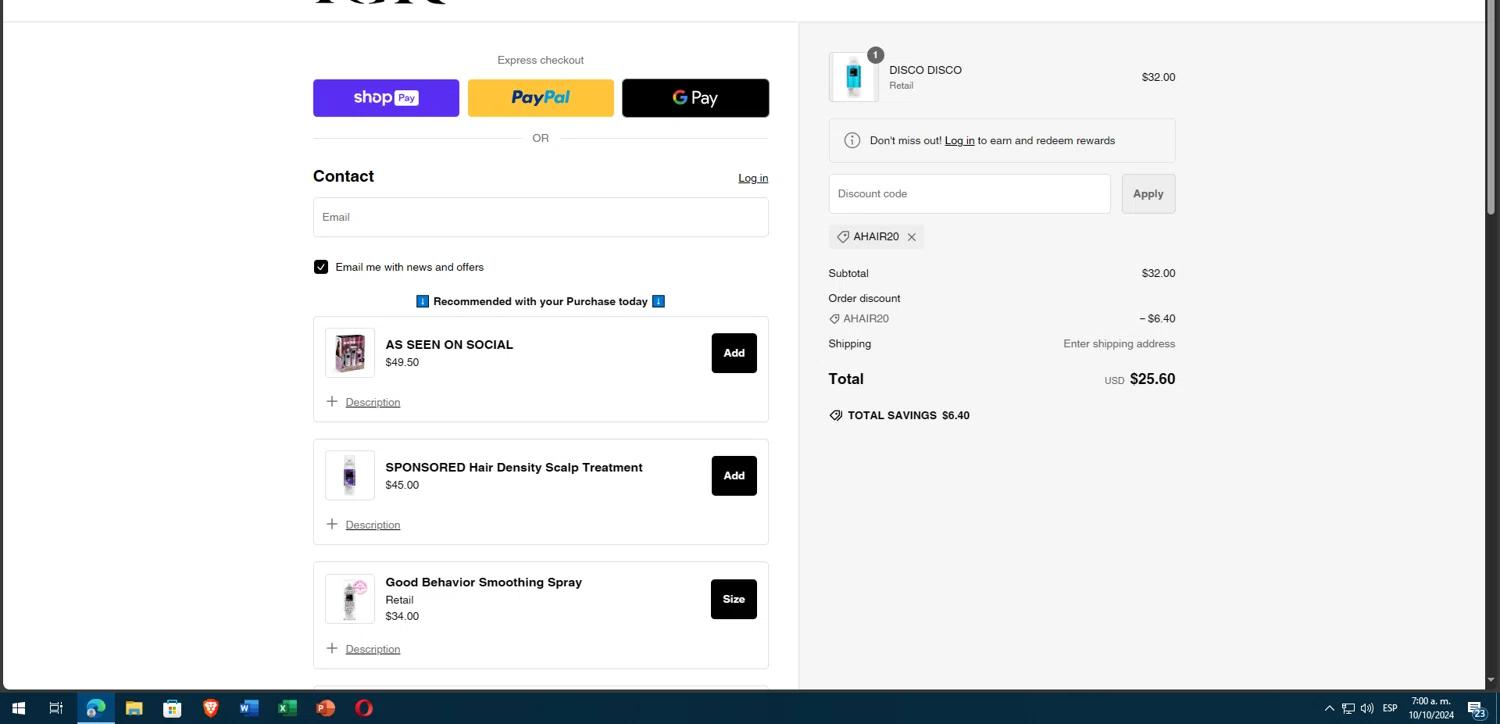Open Hair Density Scalp Treatment thumbnail
The width and height of the screenshot is (1500, 724).
350,476
